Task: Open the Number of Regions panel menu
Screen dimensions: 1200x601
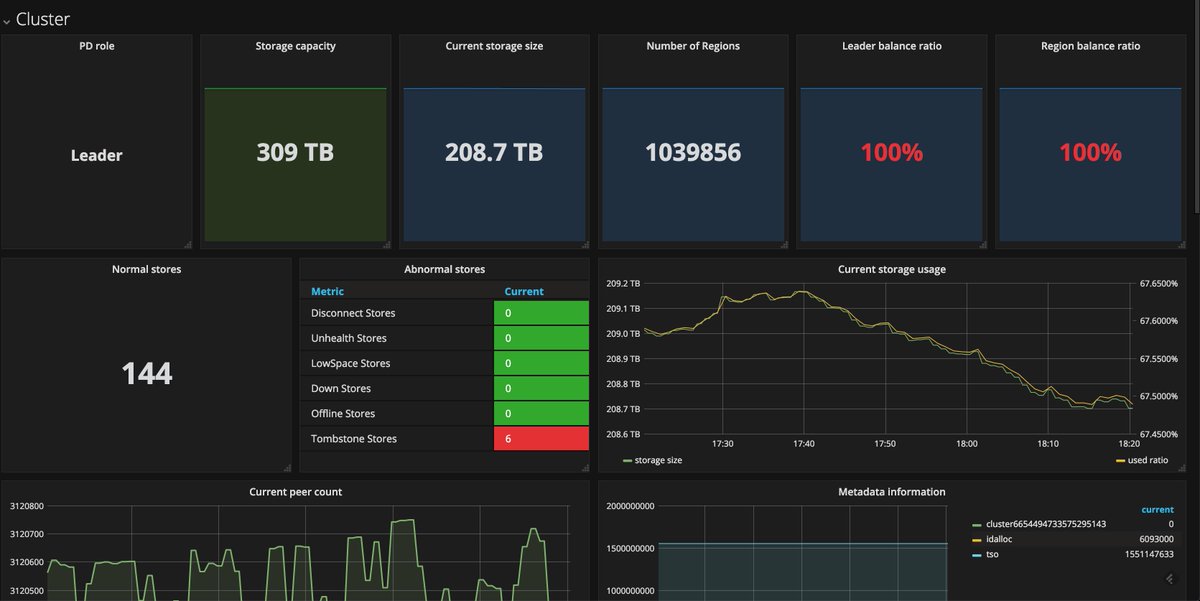Action: 693,46
